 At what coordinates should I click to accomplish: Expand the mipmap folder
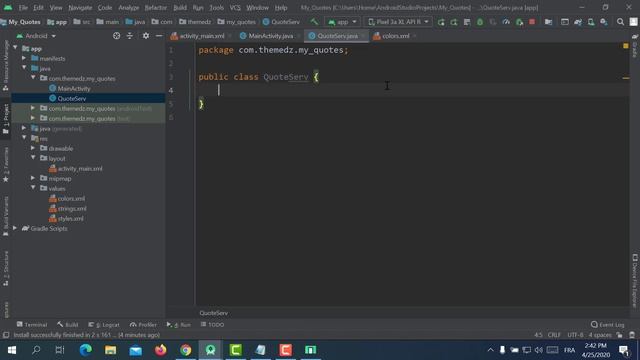coord(33,178)
